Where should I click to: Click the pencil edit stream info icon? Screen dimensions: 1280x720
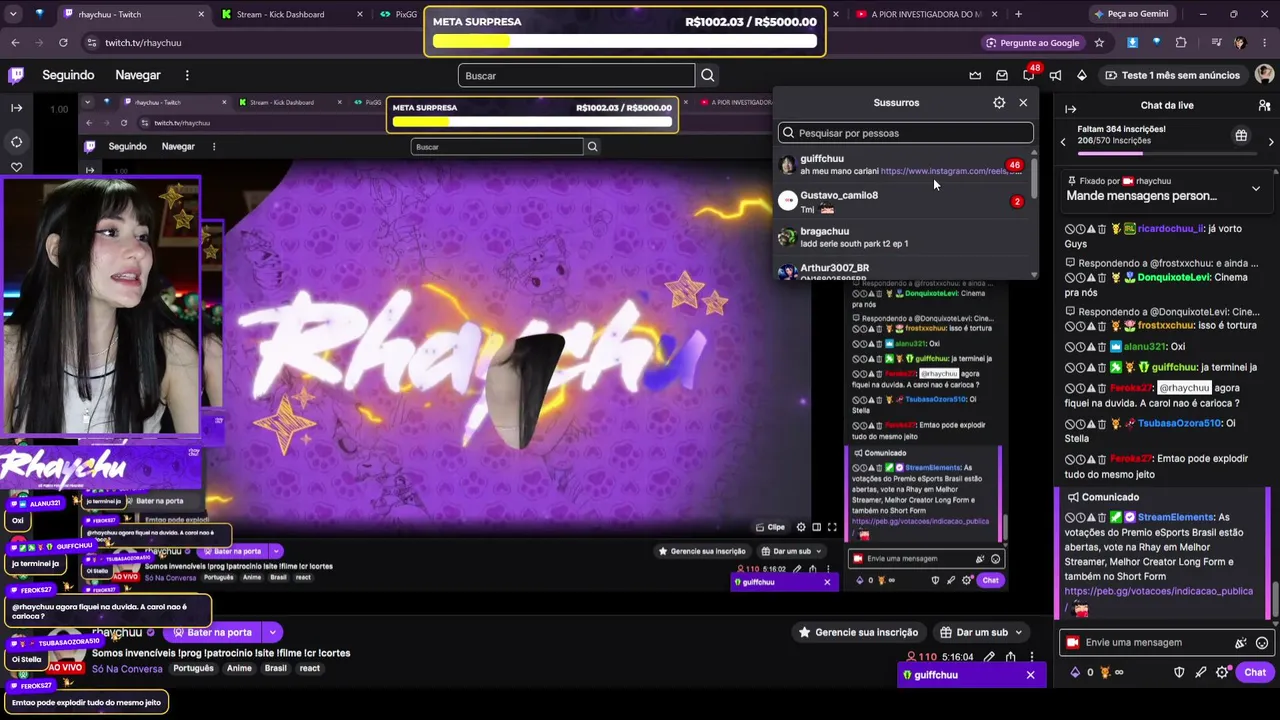(988, 657)
